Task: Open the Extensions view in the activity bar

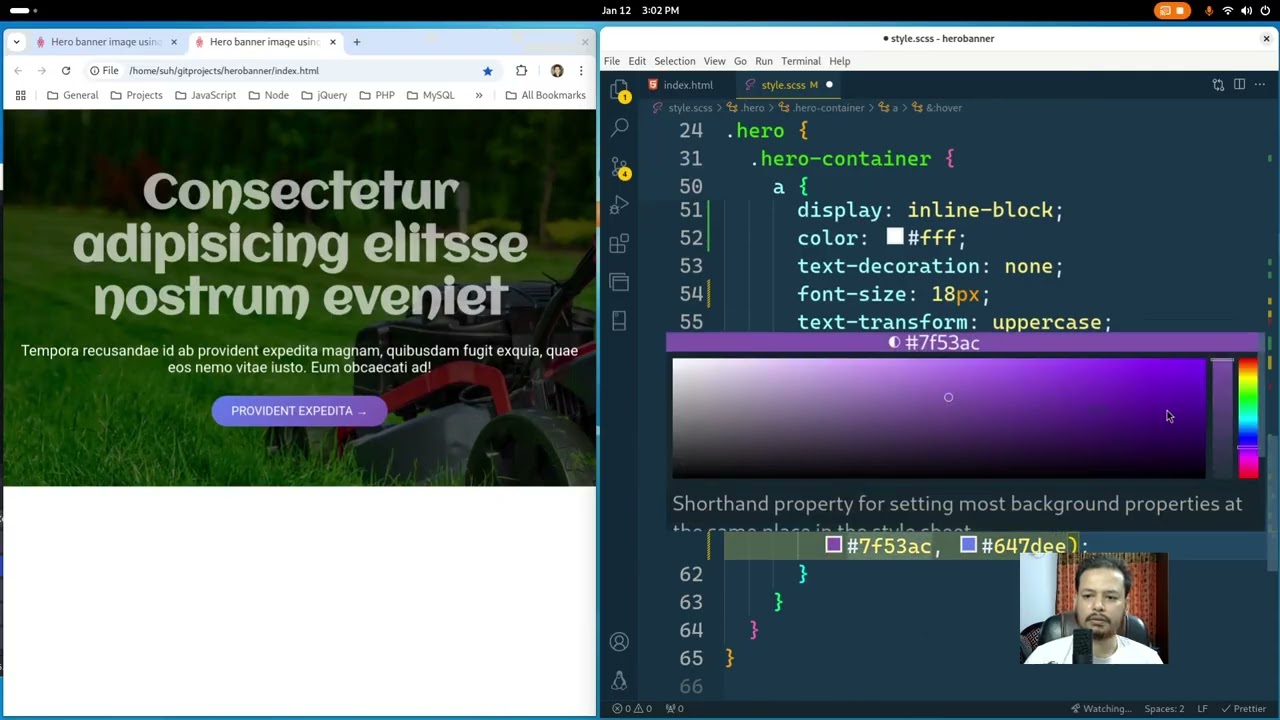Action: click(620, 244)
